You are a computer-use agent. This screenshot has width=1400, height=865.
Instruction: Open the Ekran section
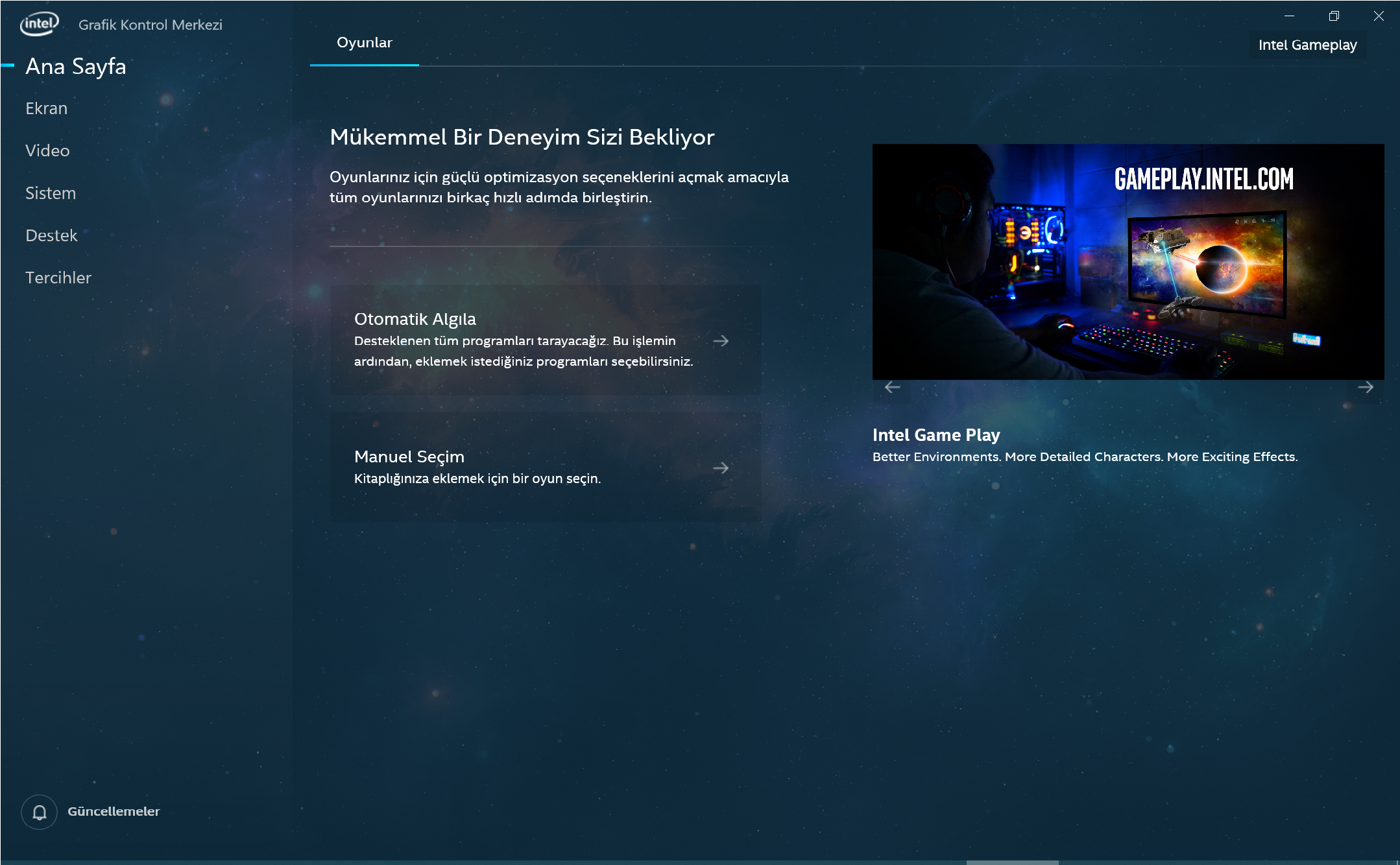46,108
